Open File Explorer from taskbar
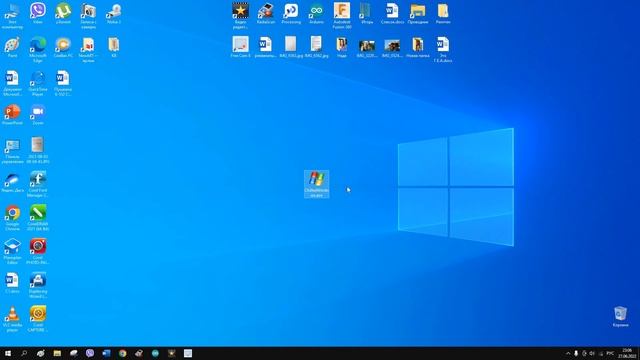The image size is (640, 360). pos(57,353)
